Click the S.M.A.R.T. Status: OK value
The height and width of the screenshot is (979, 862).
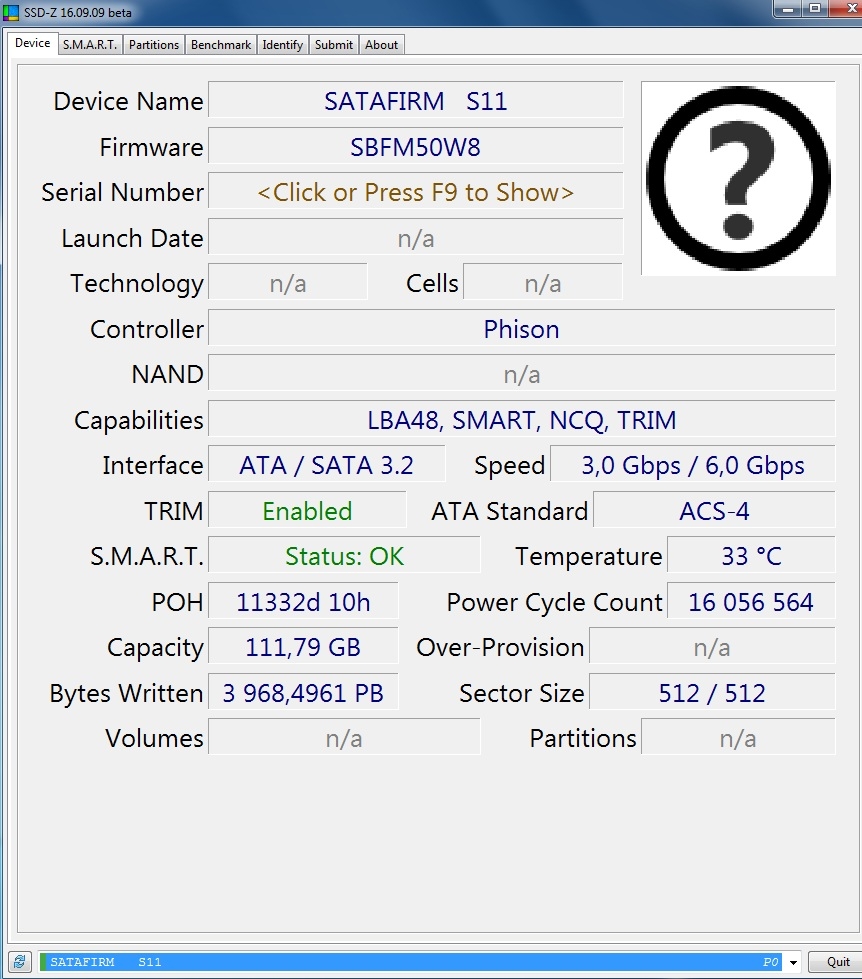pyautogui.click(x=344, y=556)
